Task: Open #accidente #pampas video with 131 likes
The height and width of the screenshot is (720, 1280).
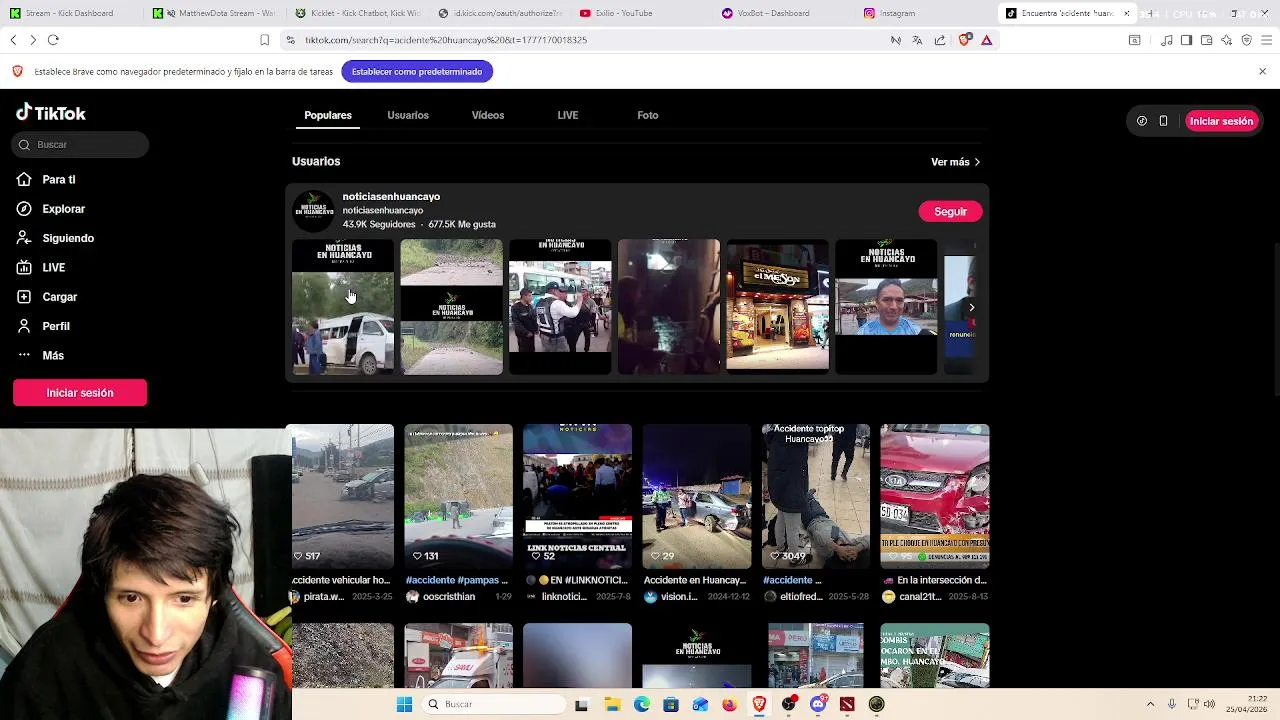Action: click(x=458, y=496)
